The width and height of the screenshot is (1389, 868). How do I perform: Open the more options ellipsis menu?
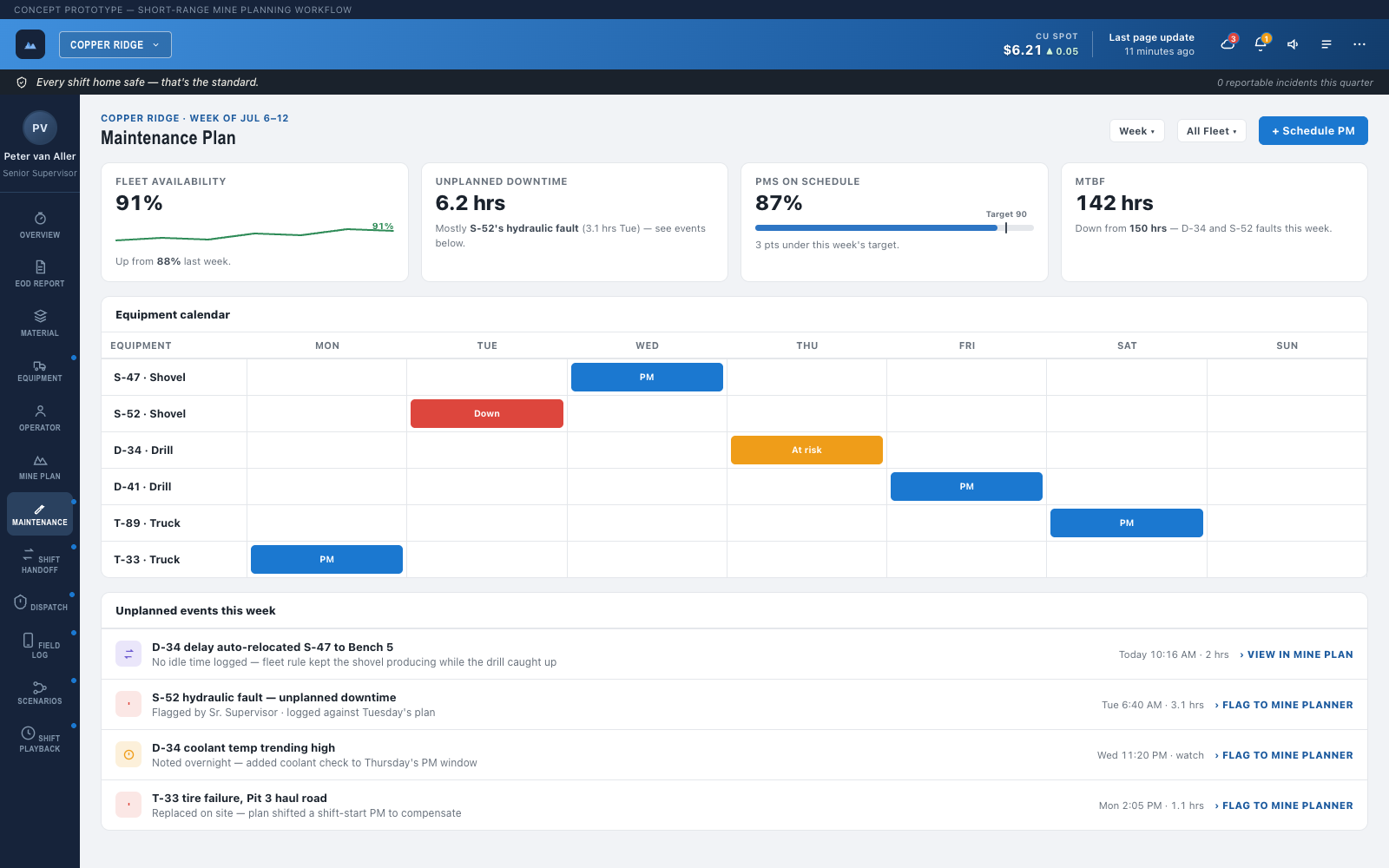pos(1359,44)
